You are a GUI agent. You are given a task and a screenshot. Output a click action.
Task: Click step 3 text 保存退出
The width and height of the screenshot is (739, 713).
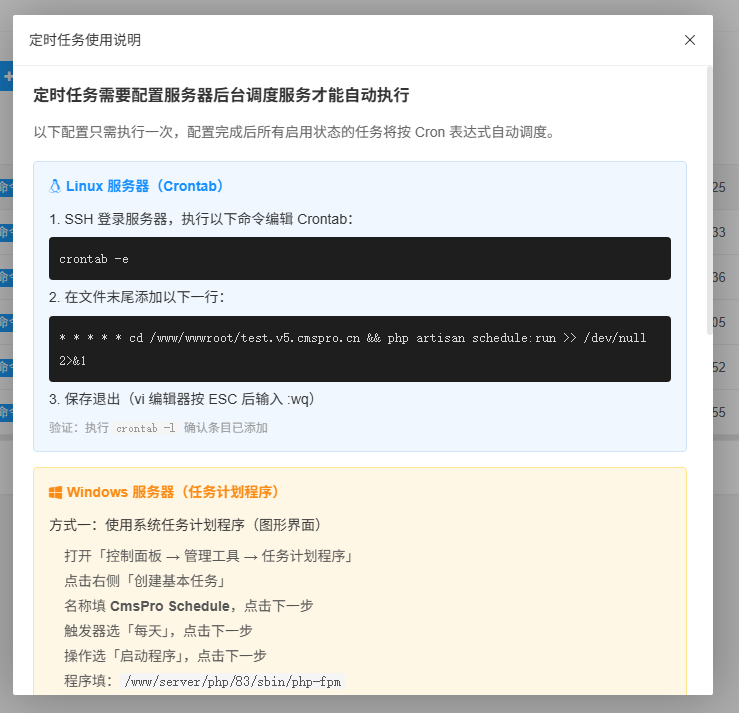point(181,399)
